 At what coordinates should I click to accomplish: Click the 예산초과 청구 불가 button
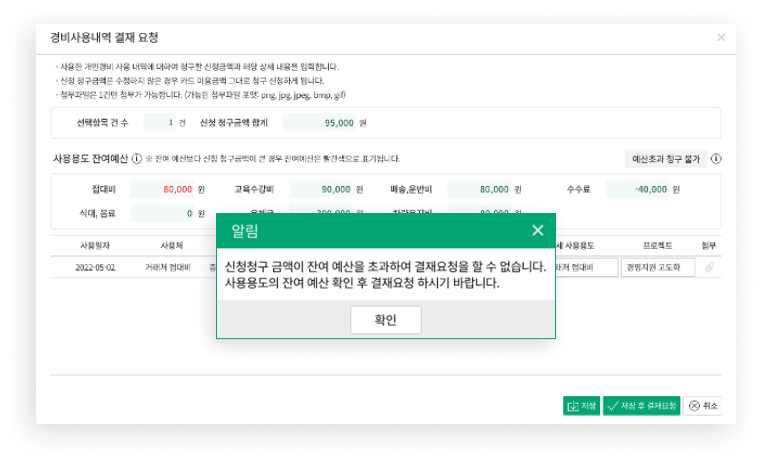pyautogui.click(x=666, y=158)
